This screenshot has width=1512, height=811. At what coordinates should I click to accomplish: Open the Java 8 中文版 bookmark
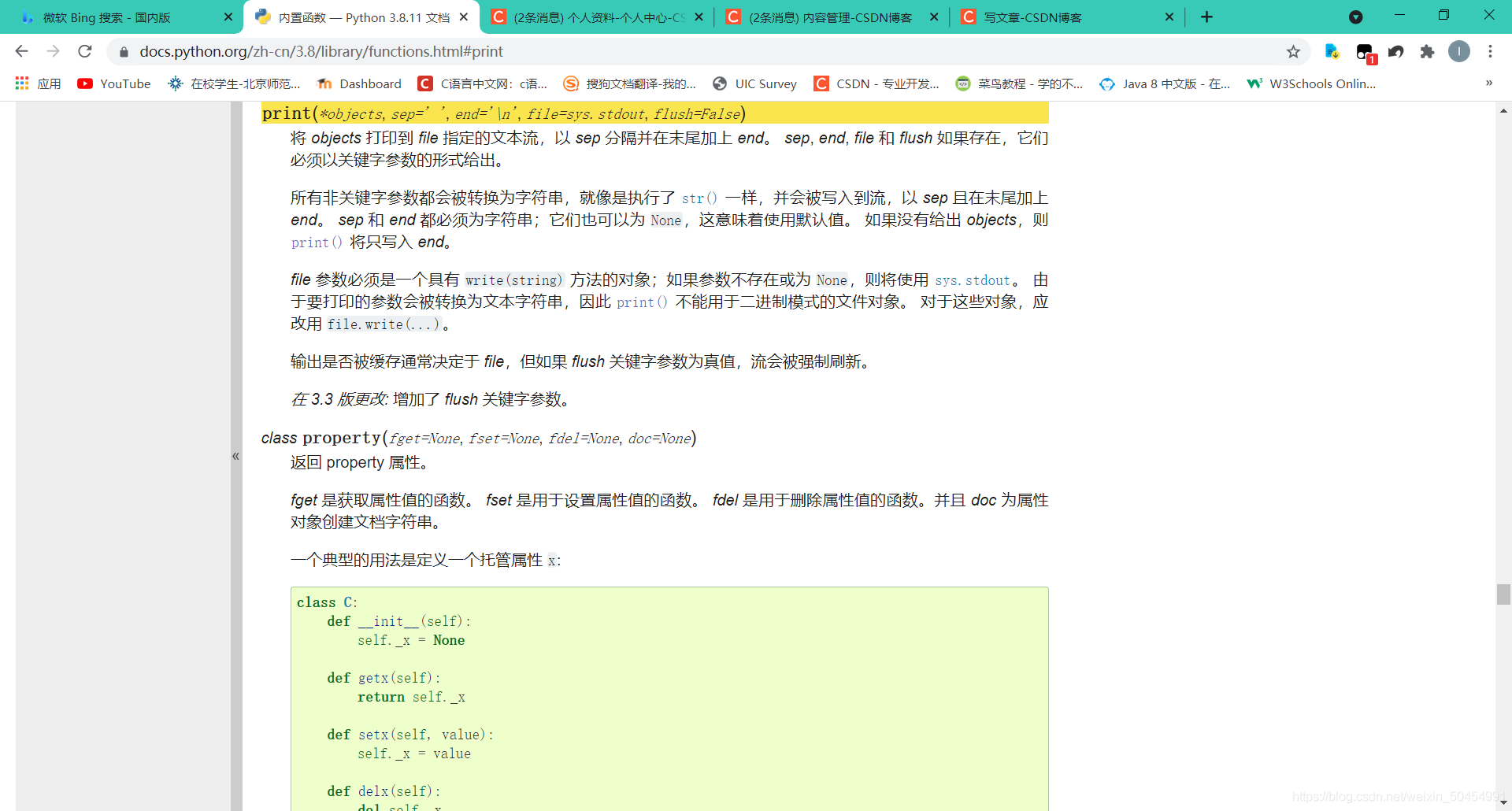tap(1165, 83)
